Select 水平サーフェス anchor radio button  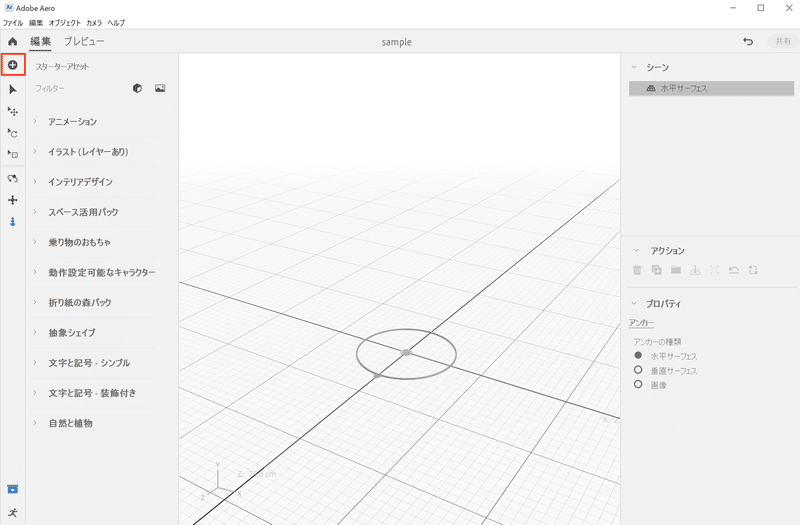638,355
